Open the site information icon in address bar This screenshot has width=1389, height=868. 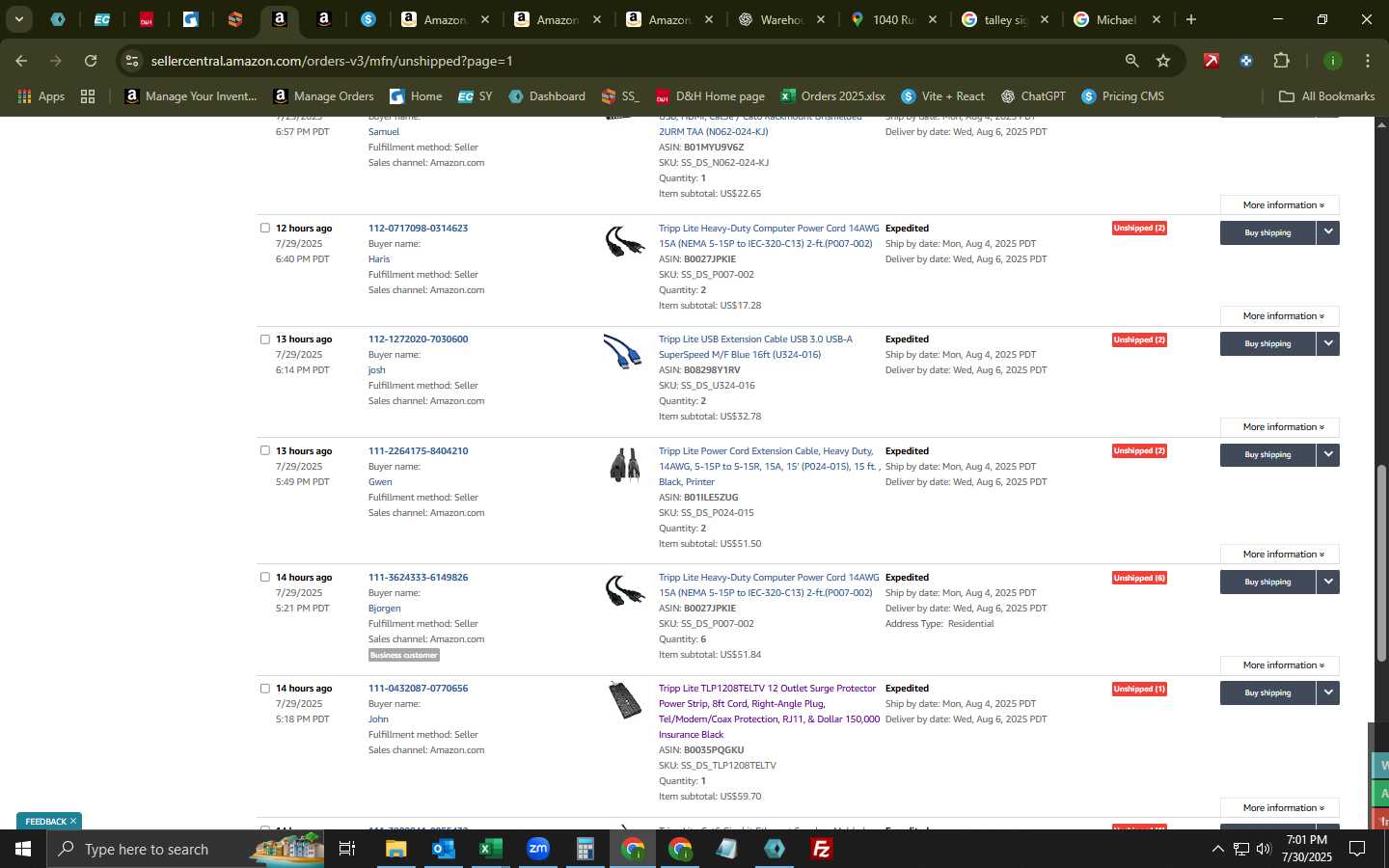(x=132, y=61)
